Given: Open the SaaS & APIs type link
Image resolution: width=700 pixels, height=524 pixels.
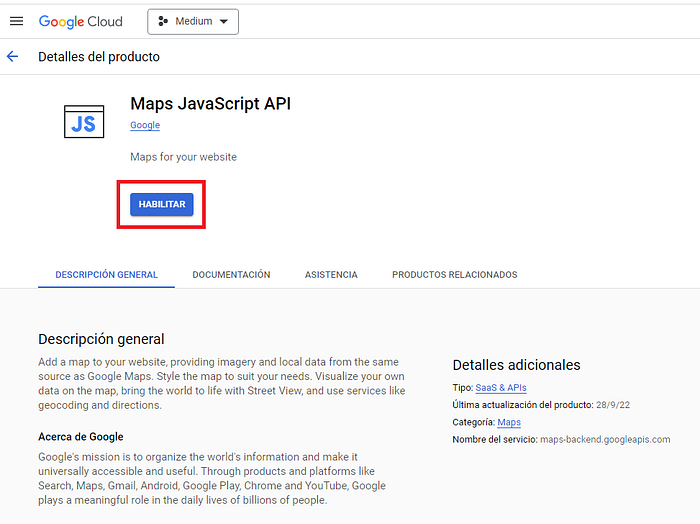Looking at the screenshot, I should [501, 388].
